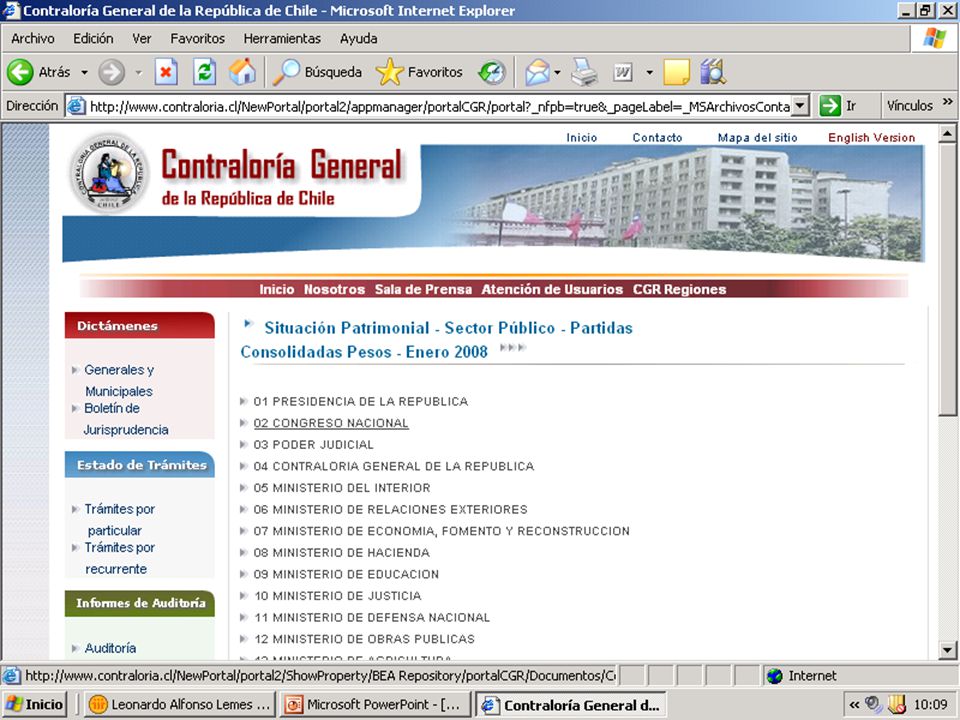Print the page with printer icon
The image size is (960, 720).
(584, 72)
